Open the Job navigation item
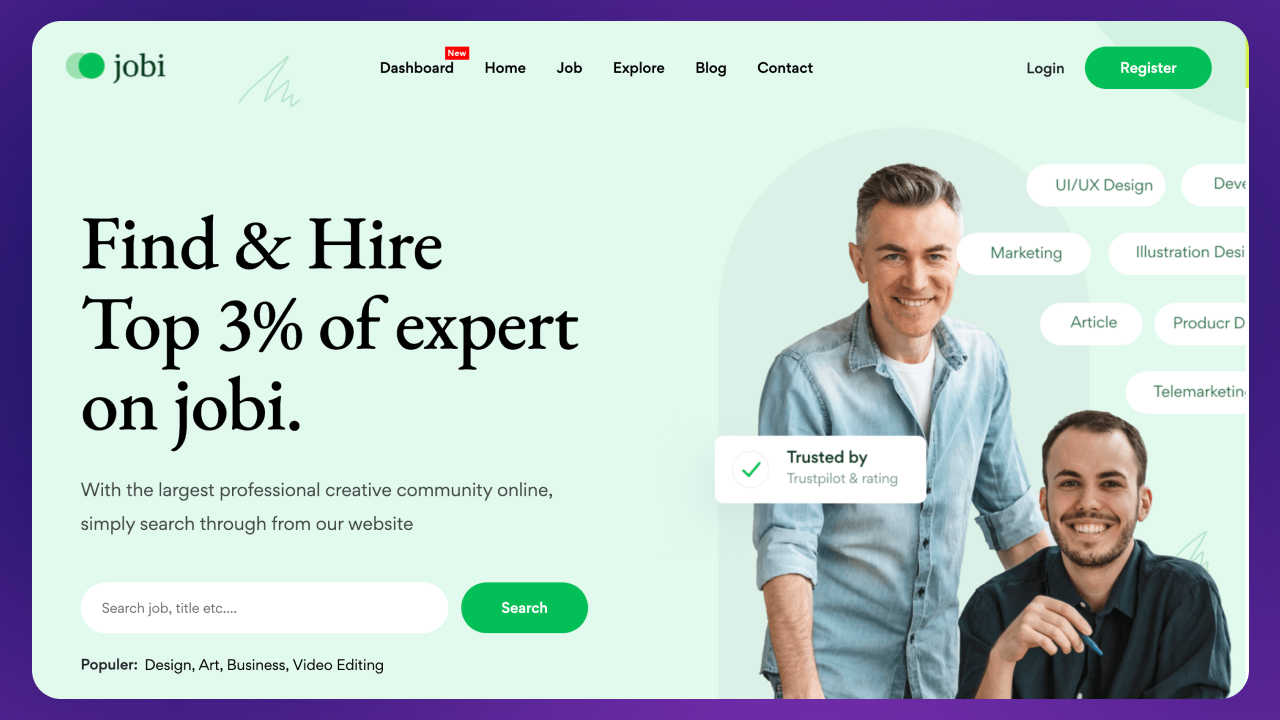1280x720 pixels. 569,68
